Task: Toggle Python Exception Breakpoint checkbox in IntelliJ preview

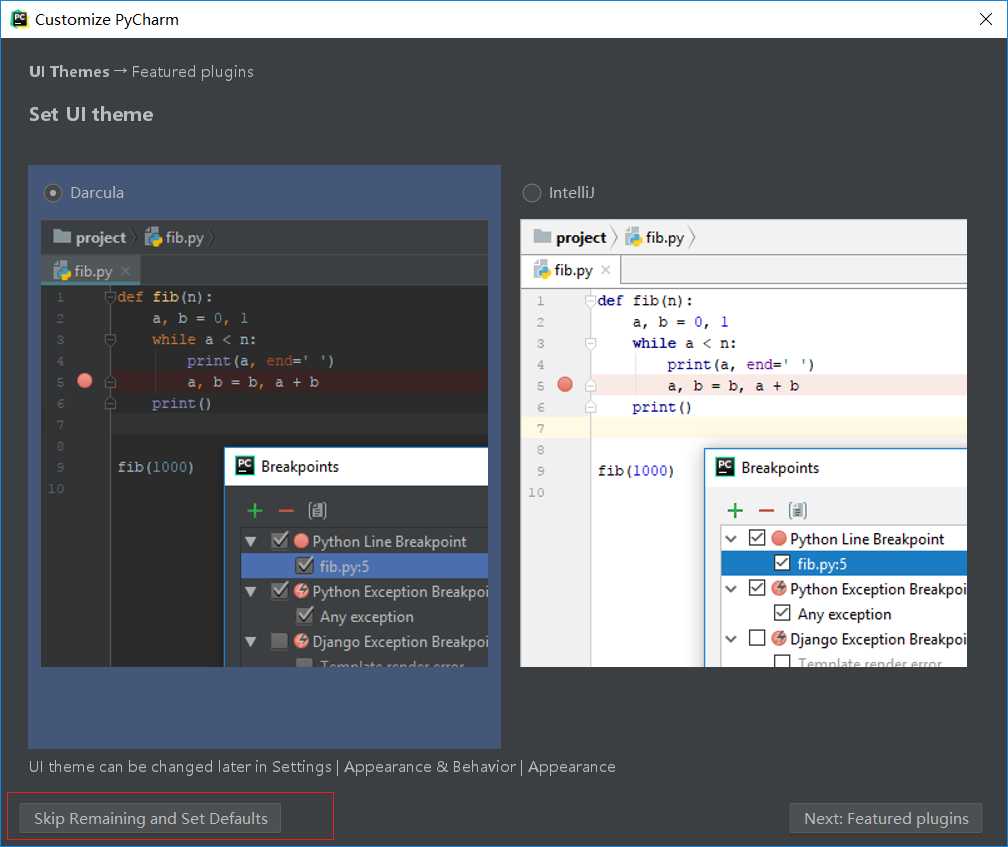Action: (x=757, y=588)
